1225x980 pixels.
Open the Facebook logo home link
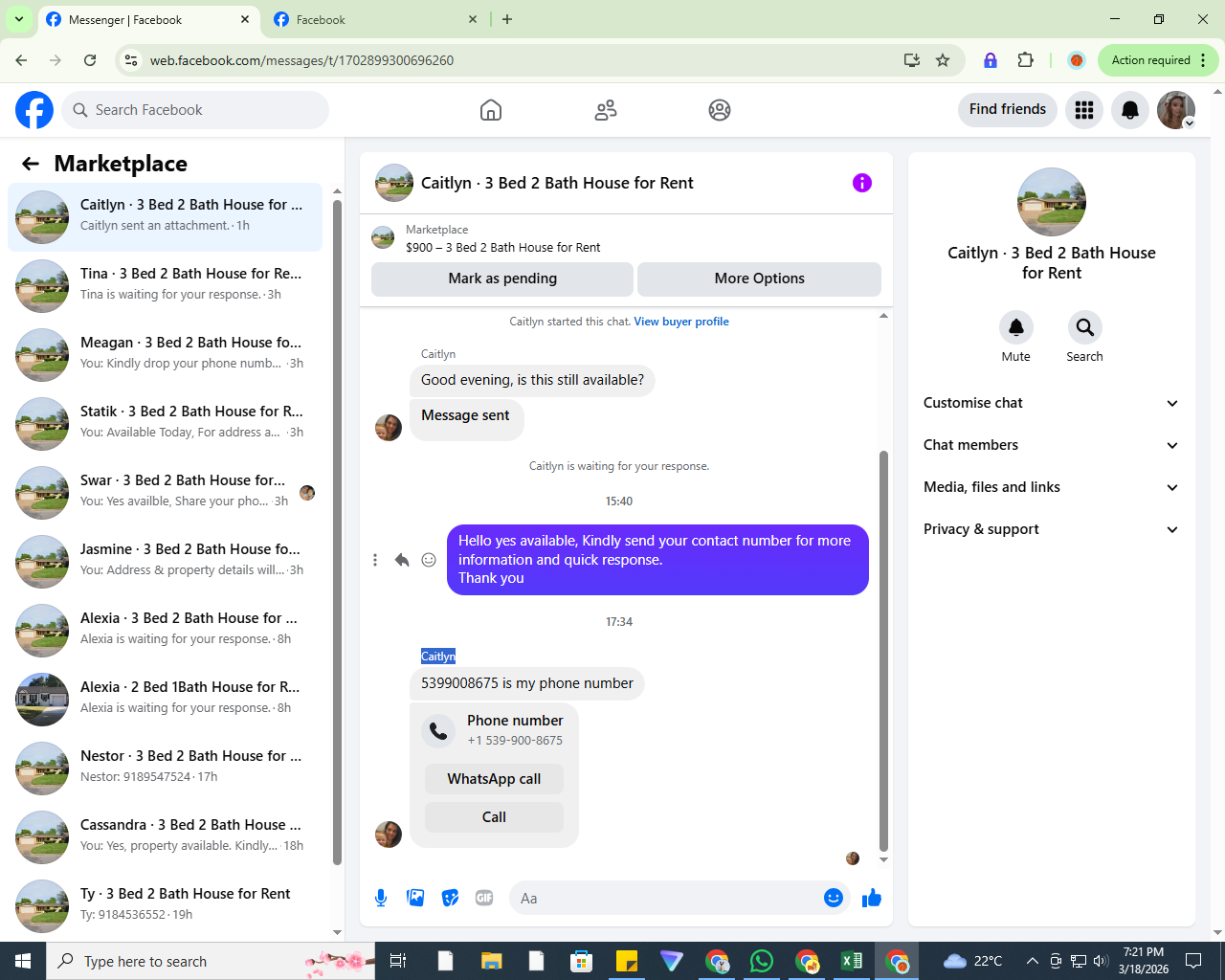[x=34, y=110]
